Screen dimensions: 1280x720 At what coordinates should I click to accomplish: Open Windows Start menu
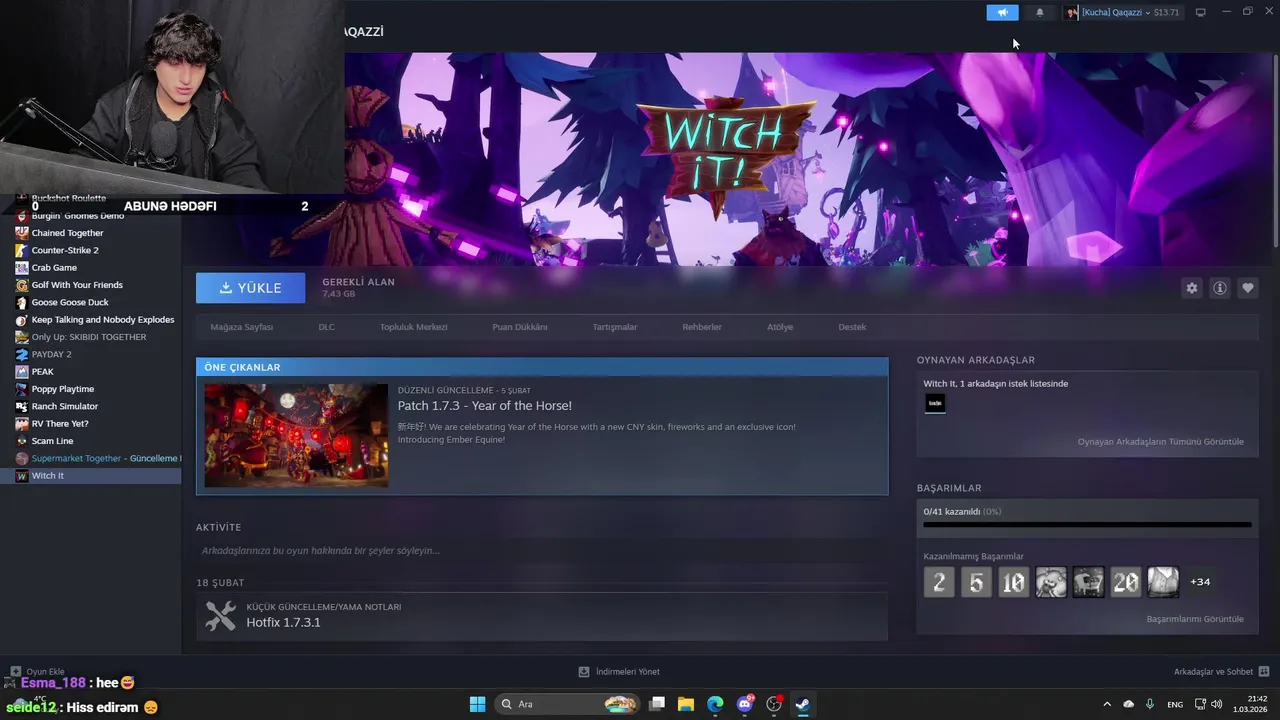(x=477, y=704)
